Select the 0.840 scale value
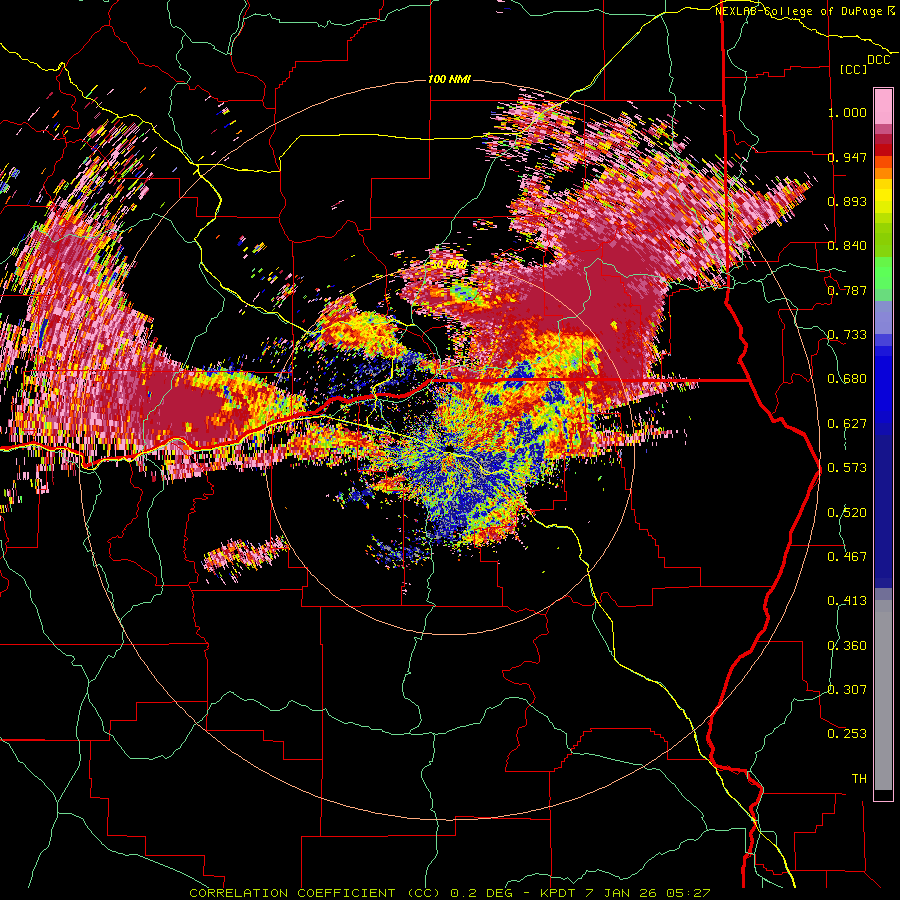The image size is (900, 900). click(x=847, y=246)
